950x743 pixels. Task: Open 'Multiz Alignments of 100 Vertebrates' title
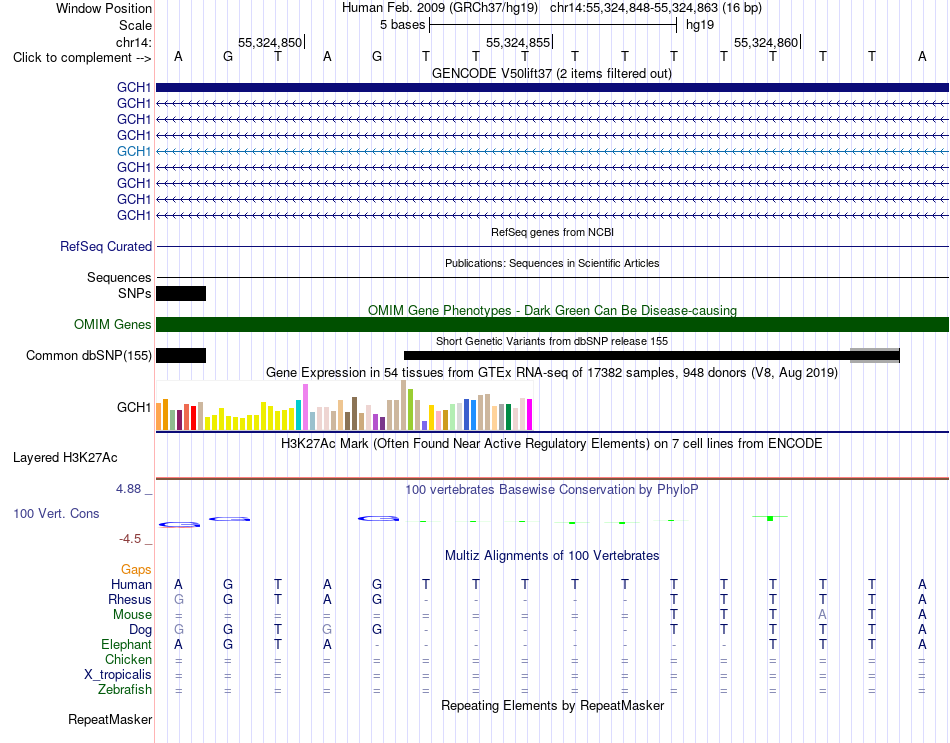pos(552,556)
